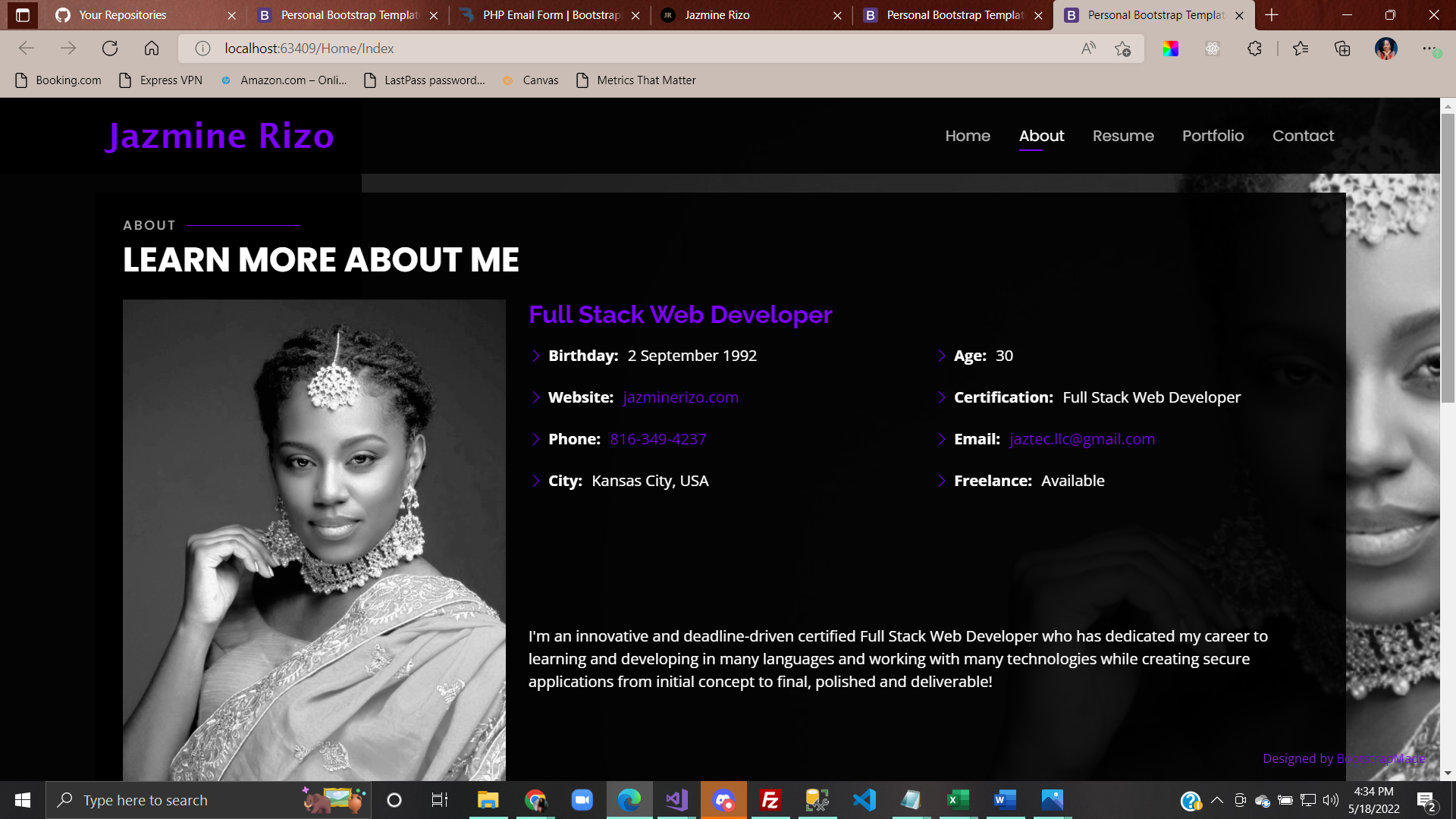
Task: Click the jazminerizo.com website link
Action: click(680, 397)
